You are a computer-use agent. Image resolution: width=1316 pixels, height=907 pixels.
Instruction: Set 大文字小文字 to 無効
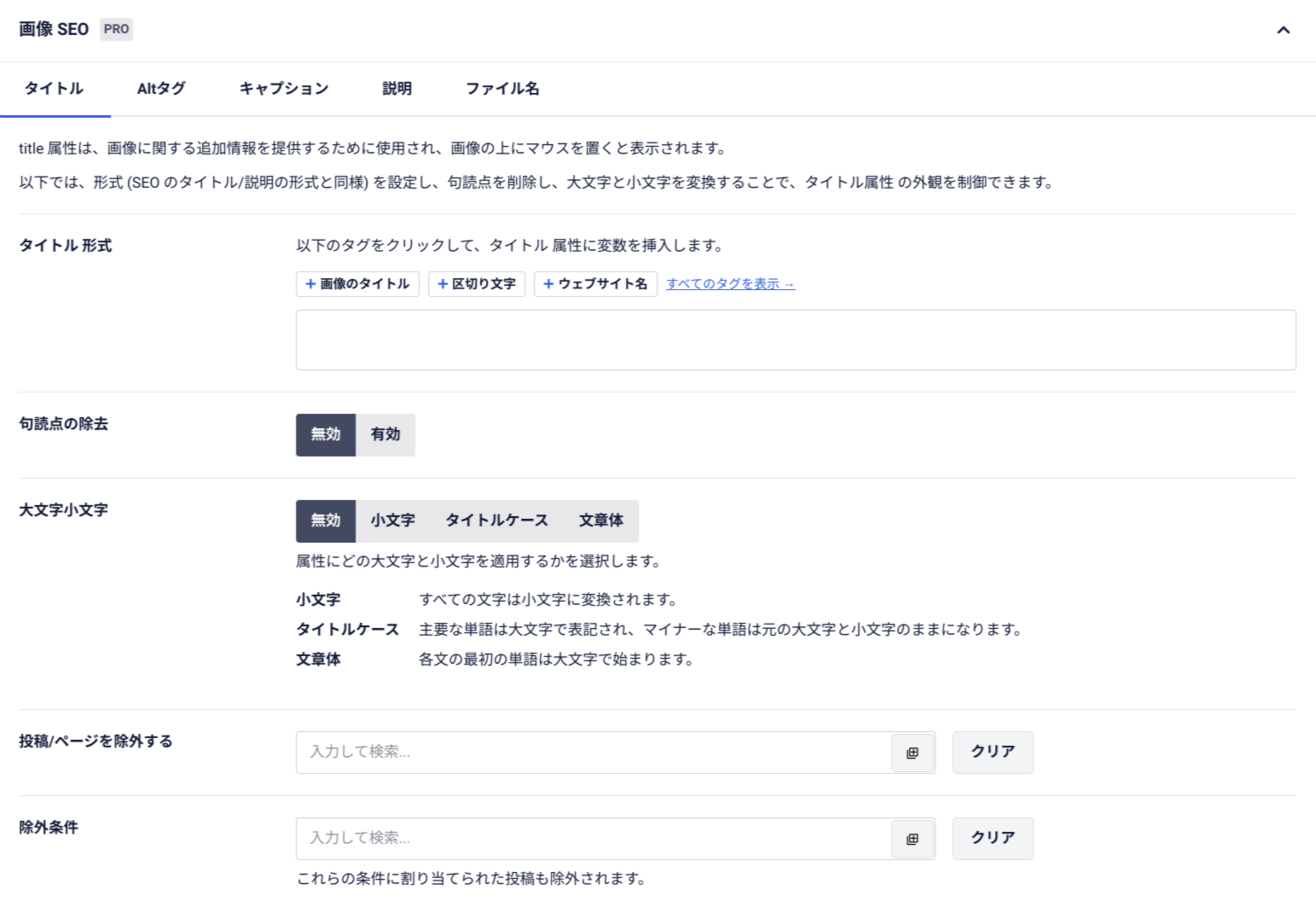[x=326, y=521]
